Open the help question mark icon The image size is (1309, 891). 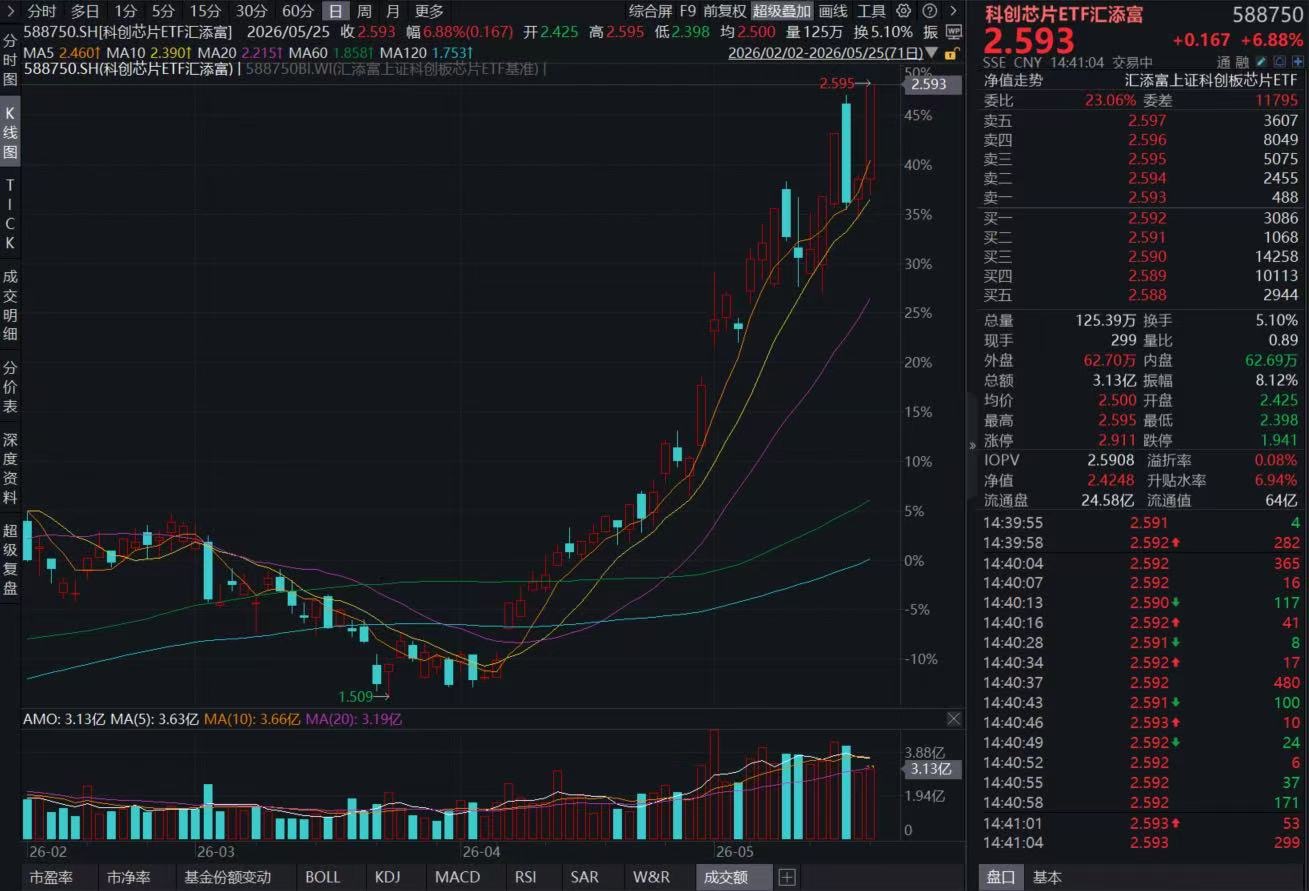click(x=929, y=11)
